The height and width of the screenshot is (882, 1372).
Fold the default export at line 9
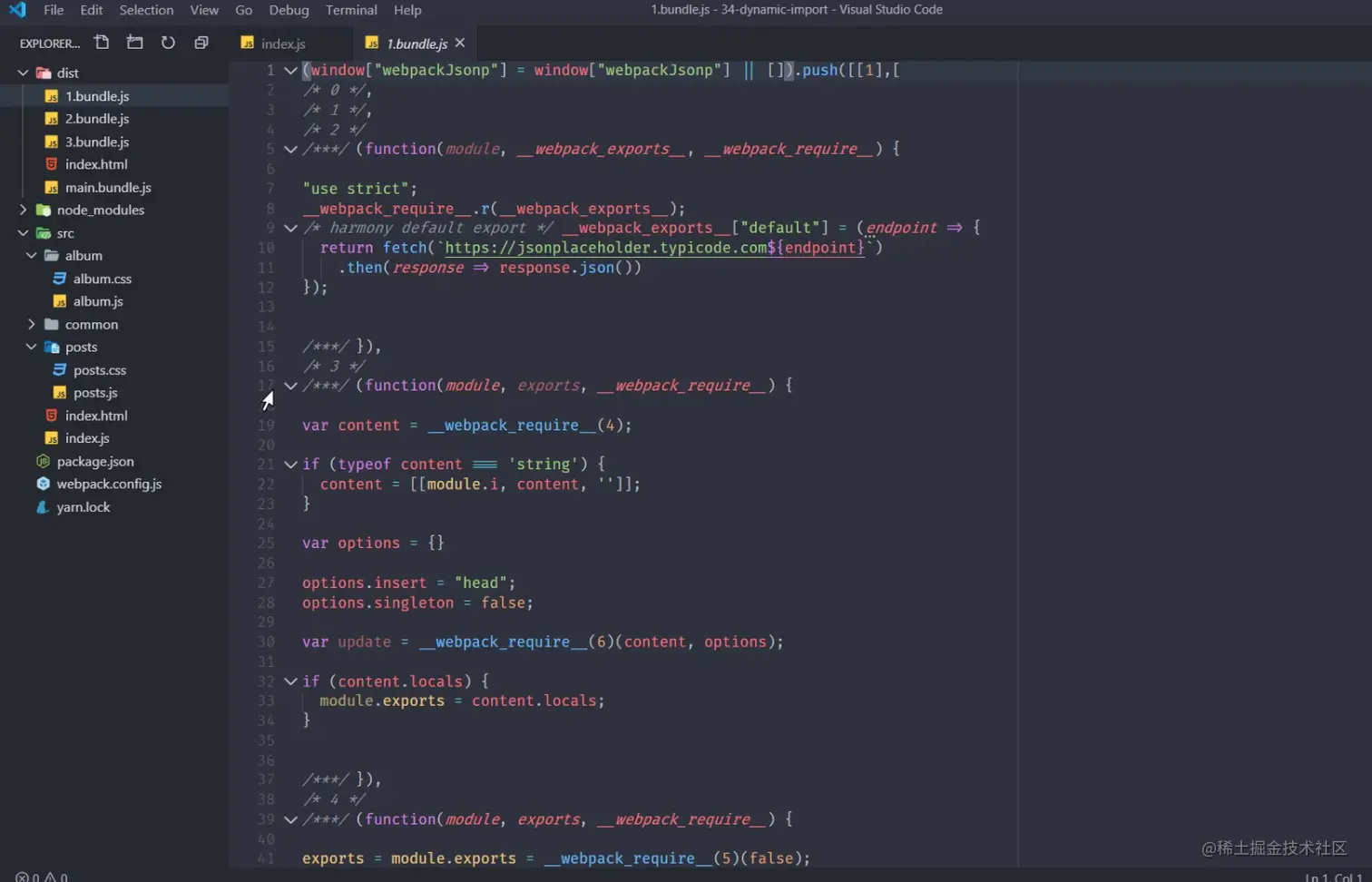pyautogui.click(x=290, y=228)
